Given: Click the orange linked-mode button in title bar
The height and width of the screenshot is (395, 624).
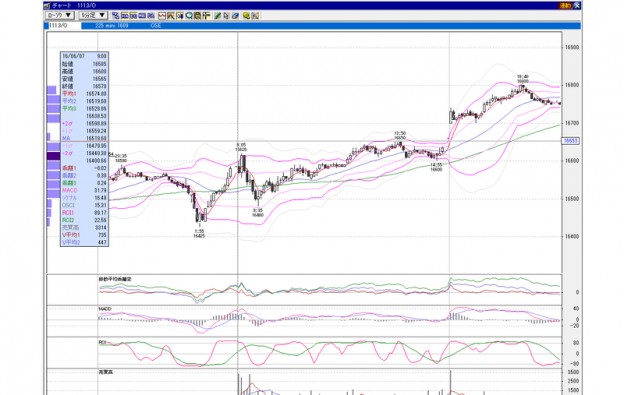Looking at the screenshot, I should (565, 6).
